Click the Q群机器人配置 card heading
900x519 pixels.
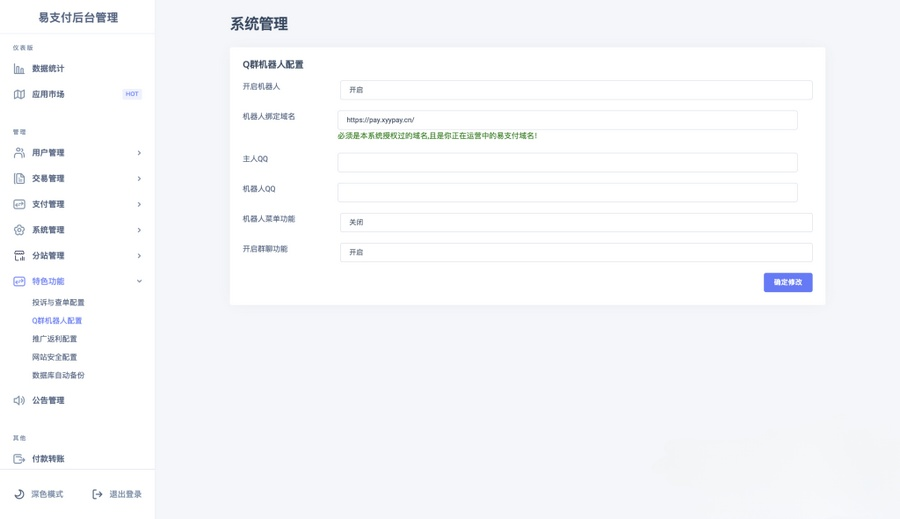tap(273, 65)
